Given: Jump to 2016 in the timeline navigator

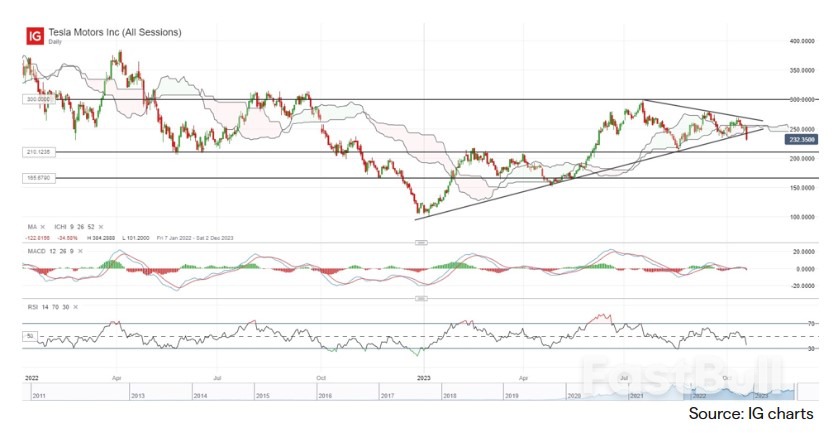Looking at the screenshot, I should coord(325,396).
